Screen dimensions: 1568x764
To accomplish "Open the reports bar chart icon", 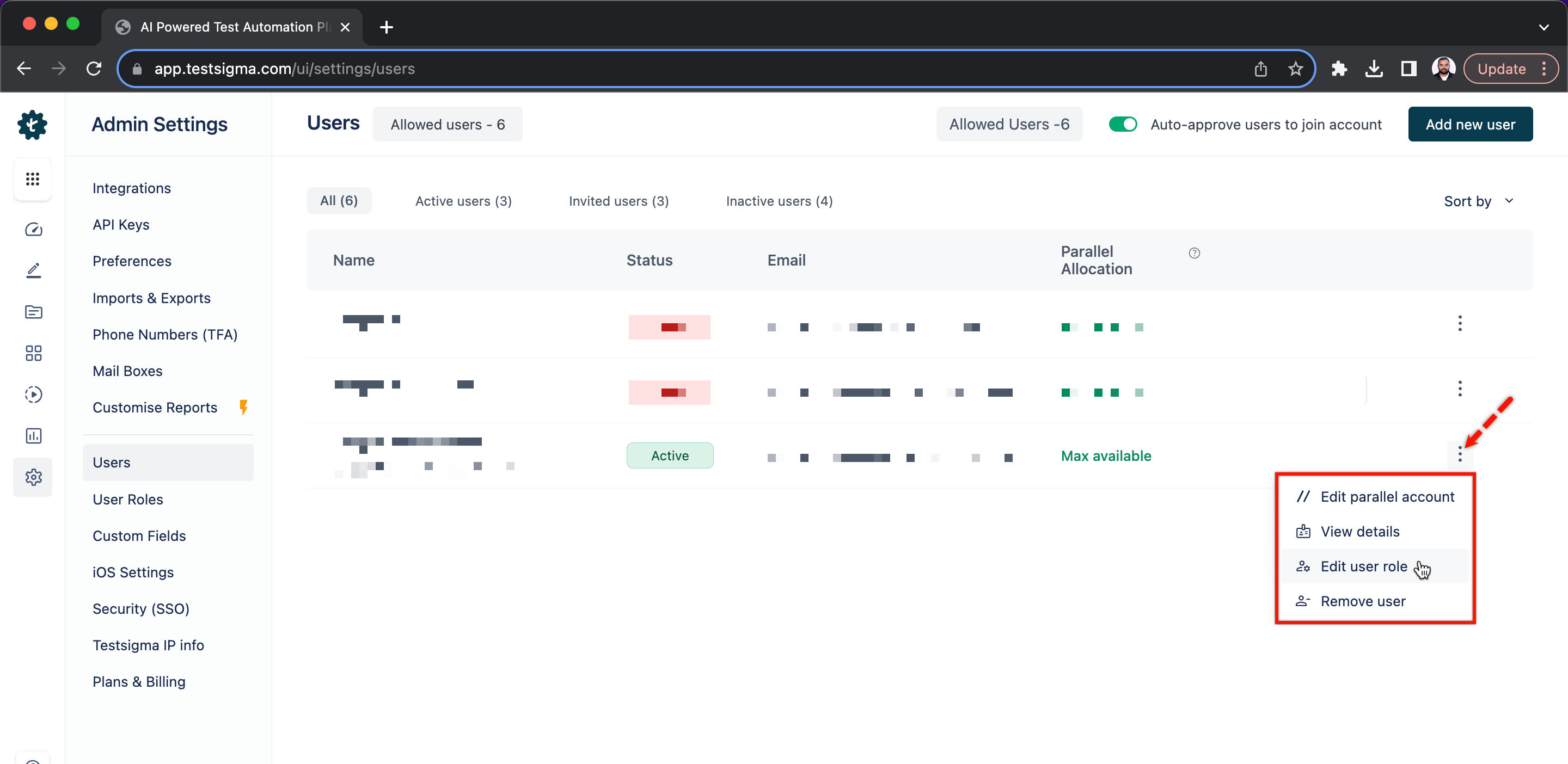I will point(33,435).
